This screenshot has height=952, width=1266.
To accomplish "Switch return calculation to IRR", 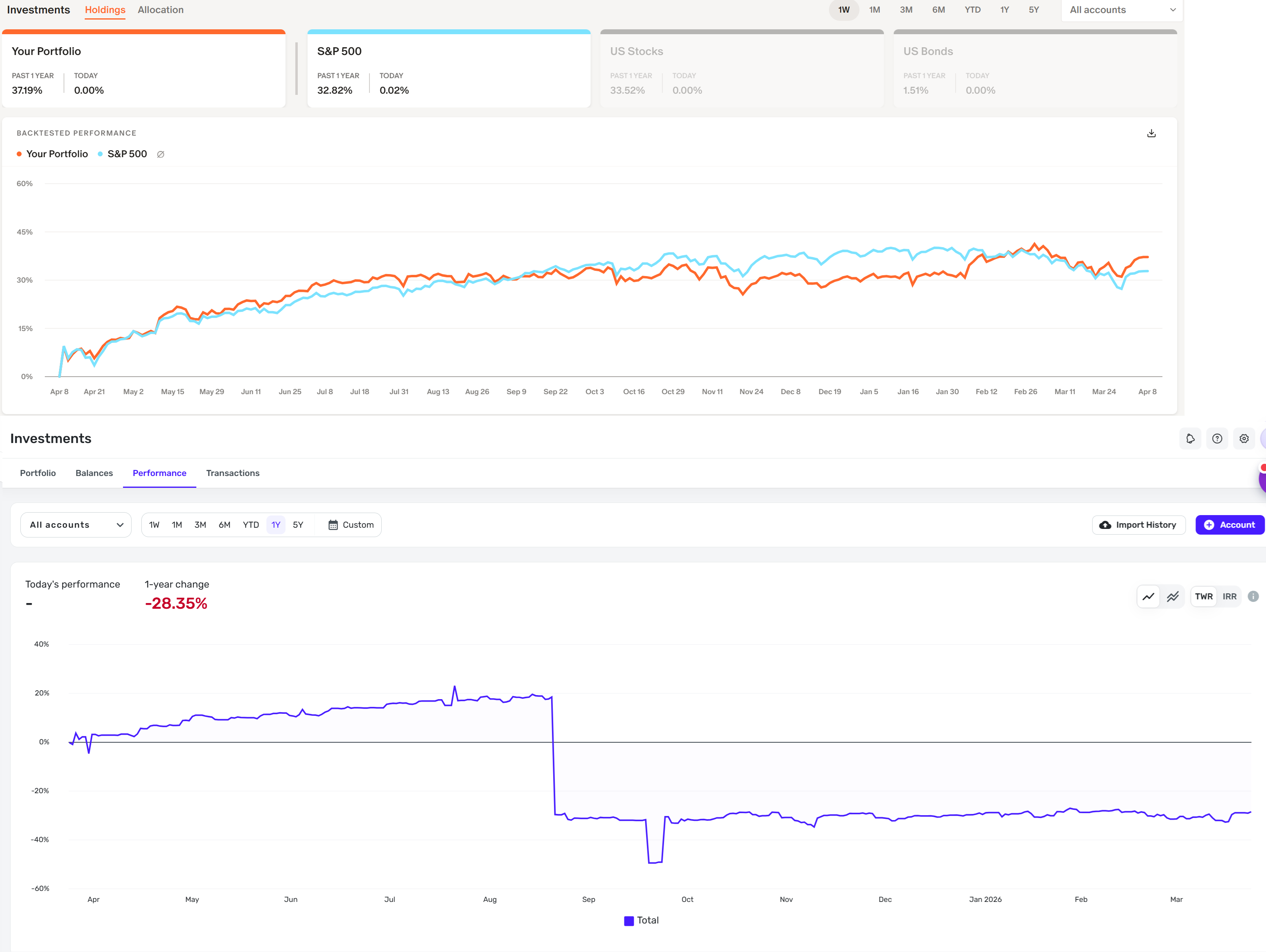I will (1229, 597).
